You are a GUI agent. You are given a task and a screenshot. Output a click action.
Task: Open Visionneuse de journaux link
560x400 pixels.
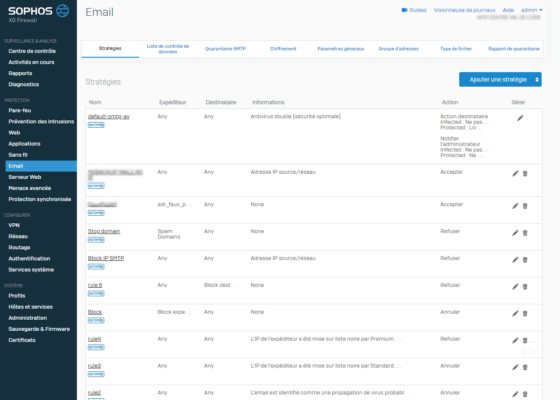464,10
